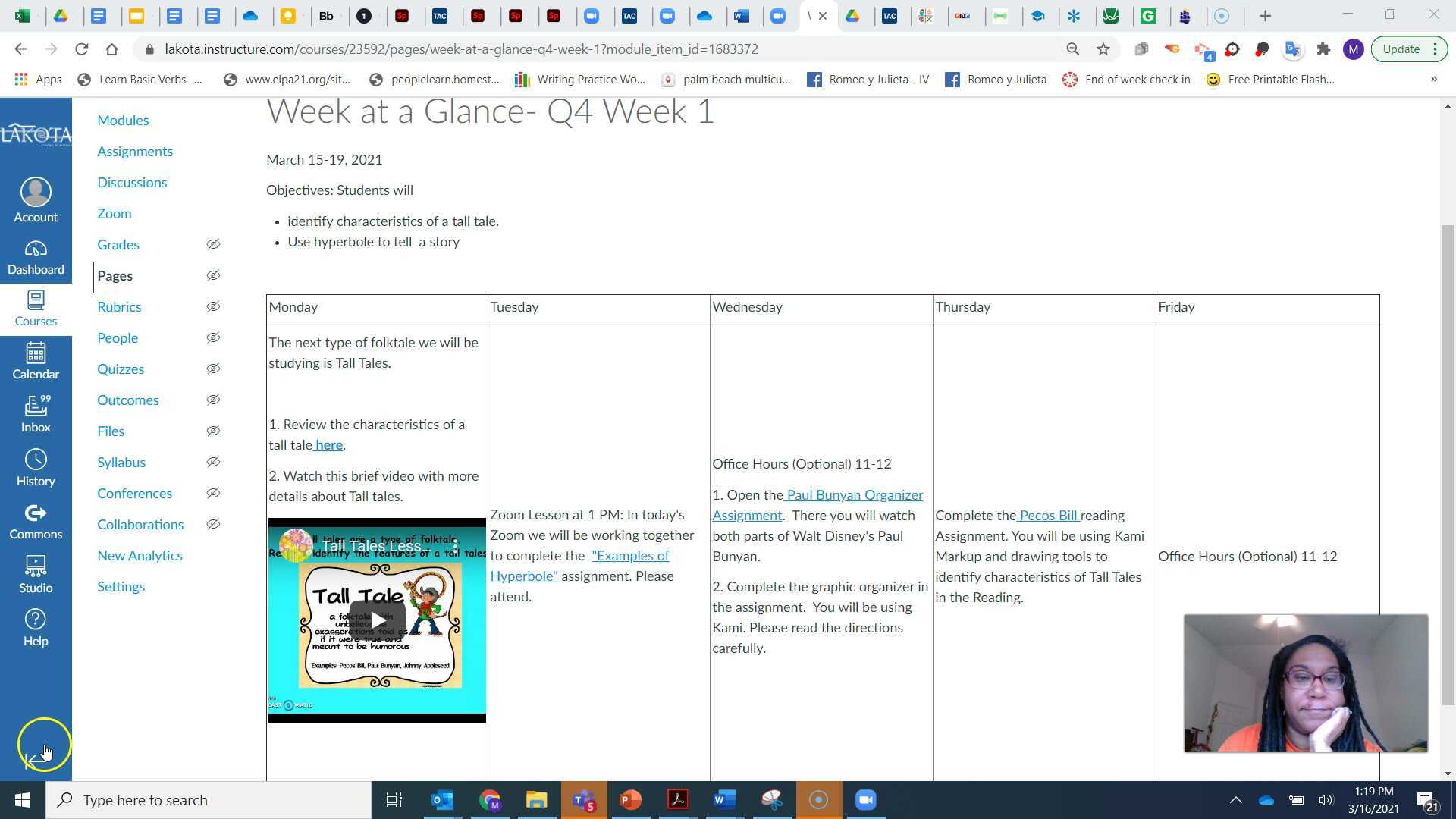Toggle the hidden-eye icon next to Quizzes
This screenshot has height=819, width=1456.
point(213,369)
